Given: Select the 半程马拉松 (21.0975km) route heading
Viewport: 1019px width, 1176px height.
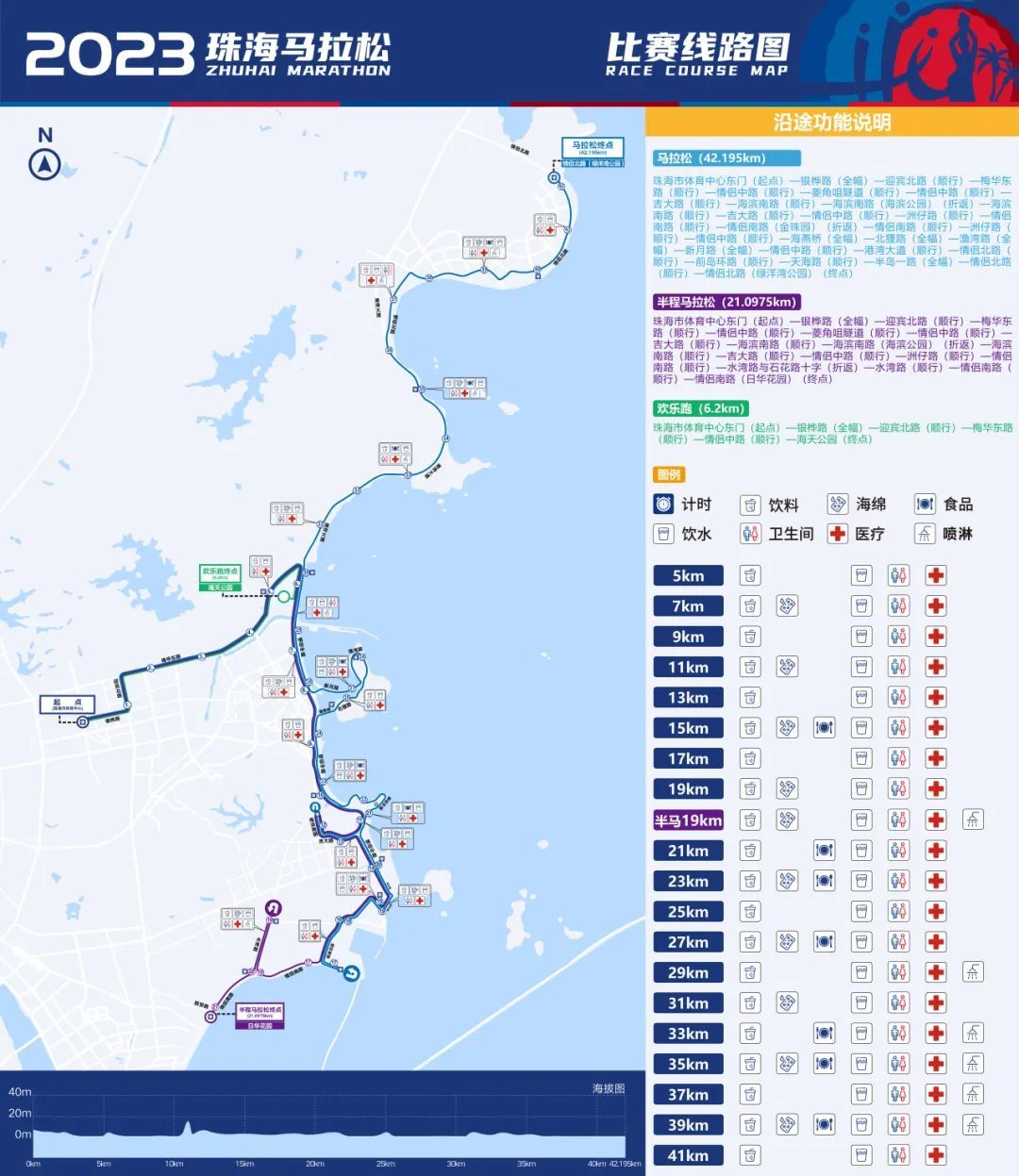Looking at the screenshot, I should point(726,302).
